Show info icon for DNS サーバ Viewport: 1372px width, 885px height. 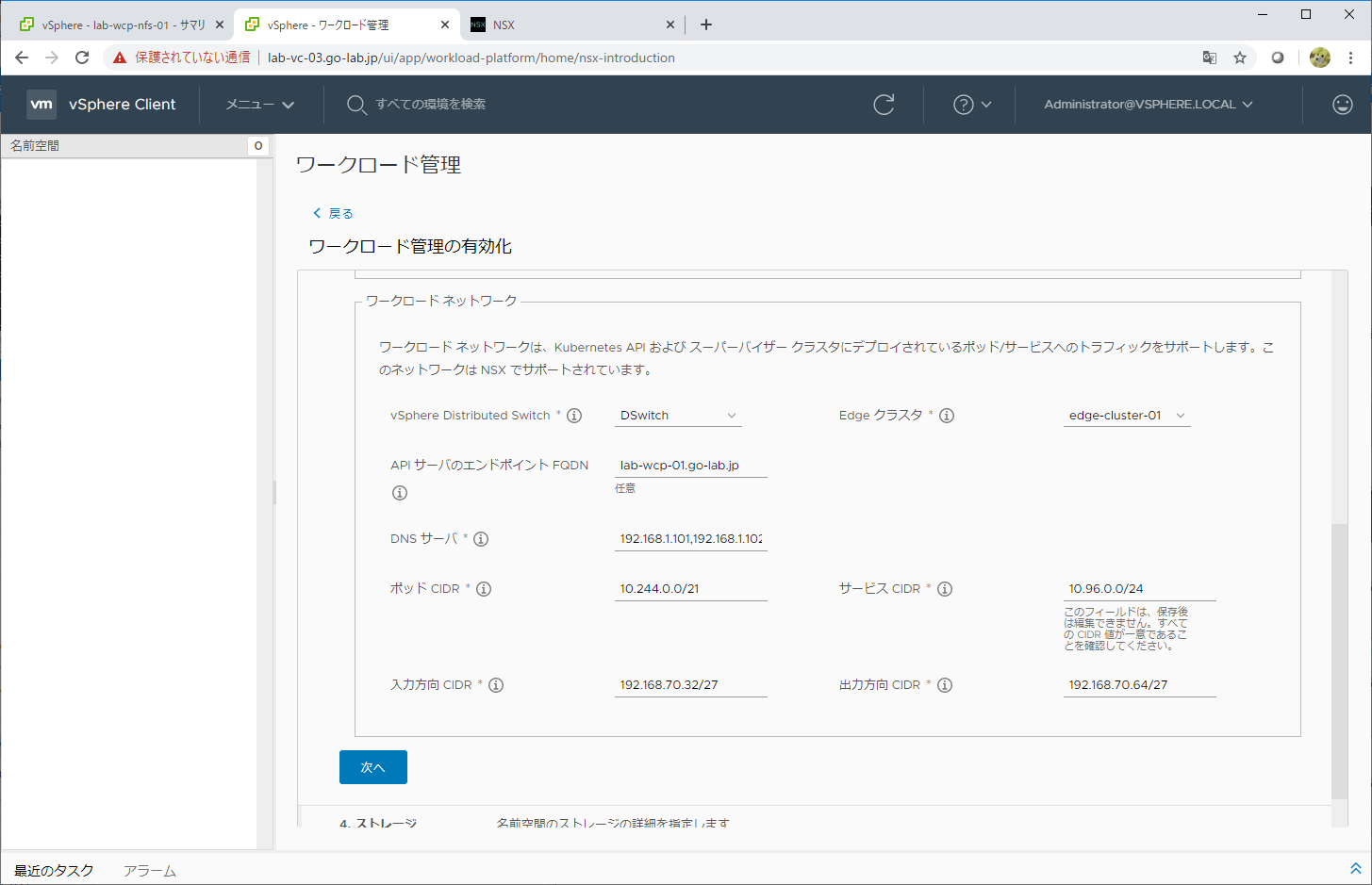[x=481, y=539]
